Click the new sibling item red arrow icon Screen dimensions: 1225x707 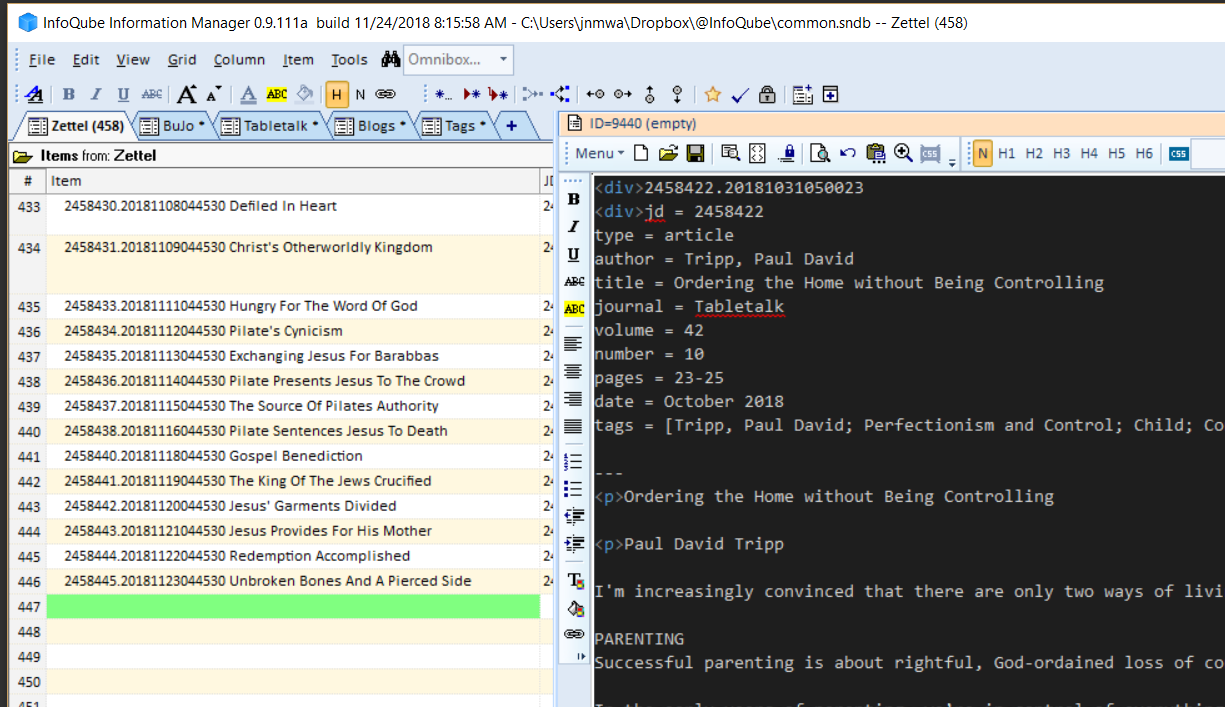click(471, 94)
